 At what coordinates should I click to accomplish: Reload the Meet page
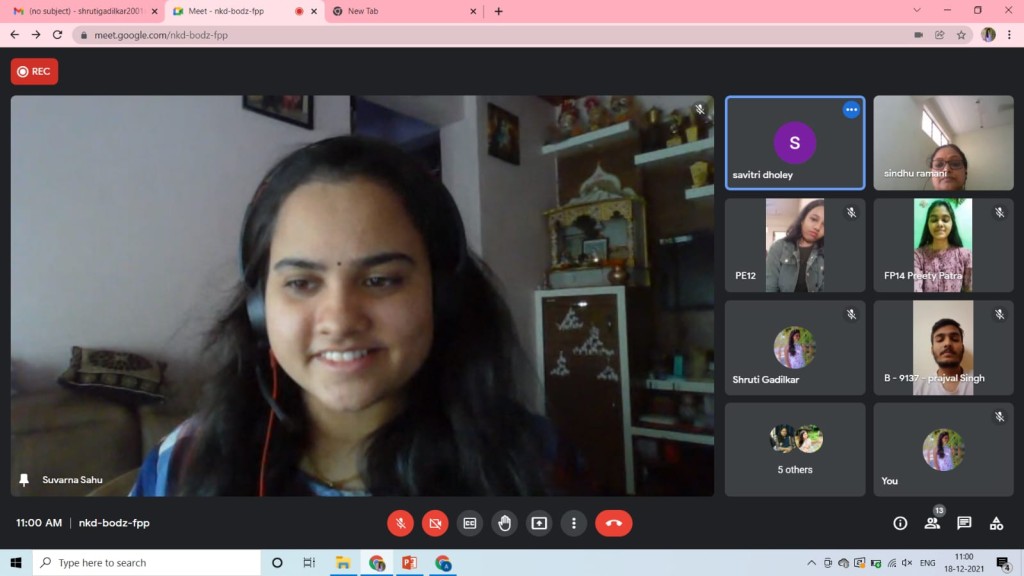(x=57, y=35)
